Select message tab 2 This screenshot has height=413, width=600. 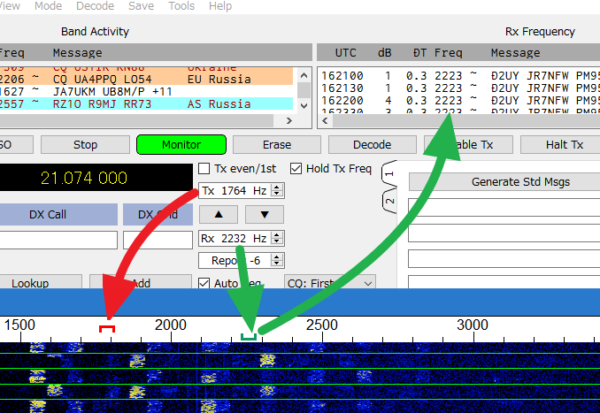pos(389,201)
